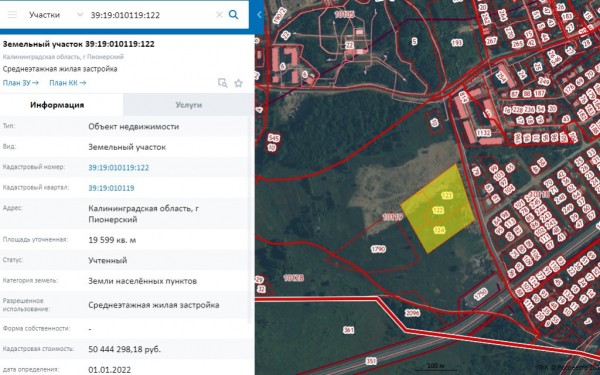Select the highlighted parcel label 122 on the map
600x375 pixels.
(438, 210)
